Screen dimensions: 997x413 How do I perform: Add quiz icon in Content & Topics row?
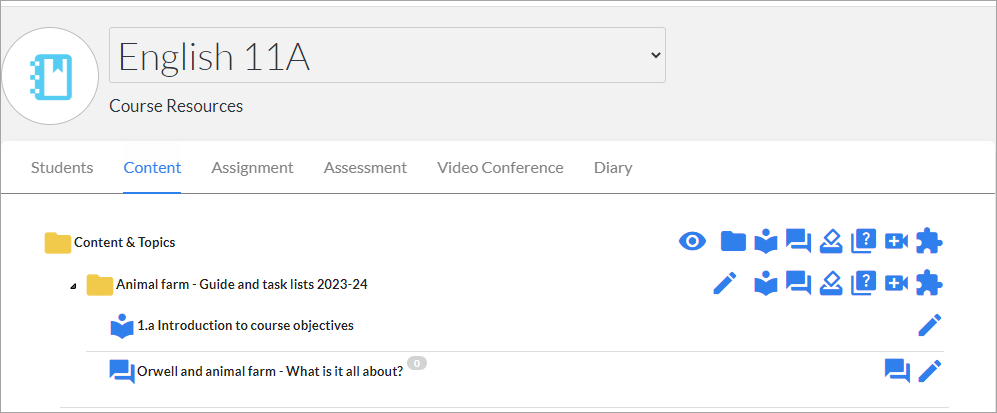(863, 241)
